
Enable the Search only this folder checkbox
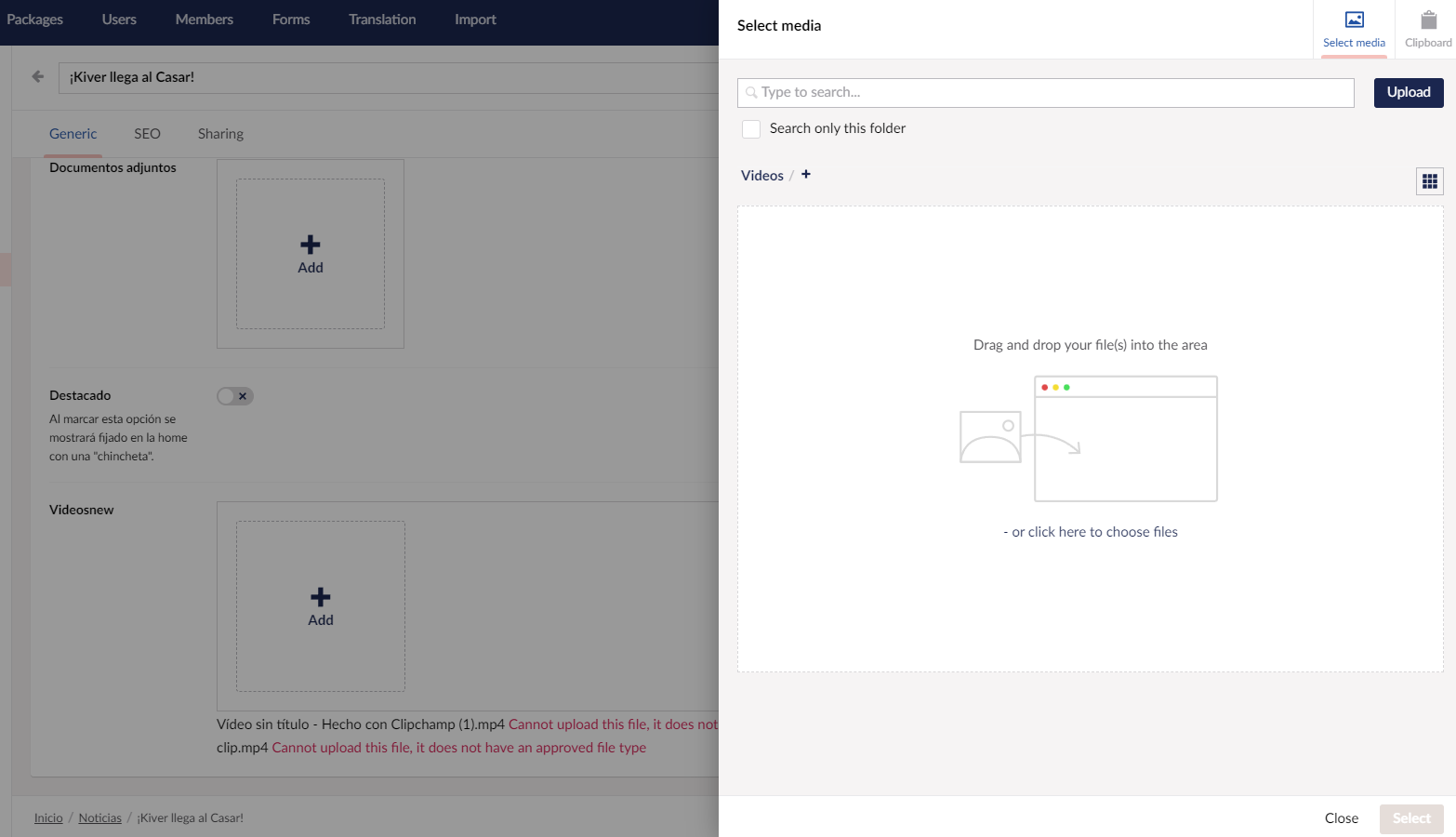coord(751,129)
